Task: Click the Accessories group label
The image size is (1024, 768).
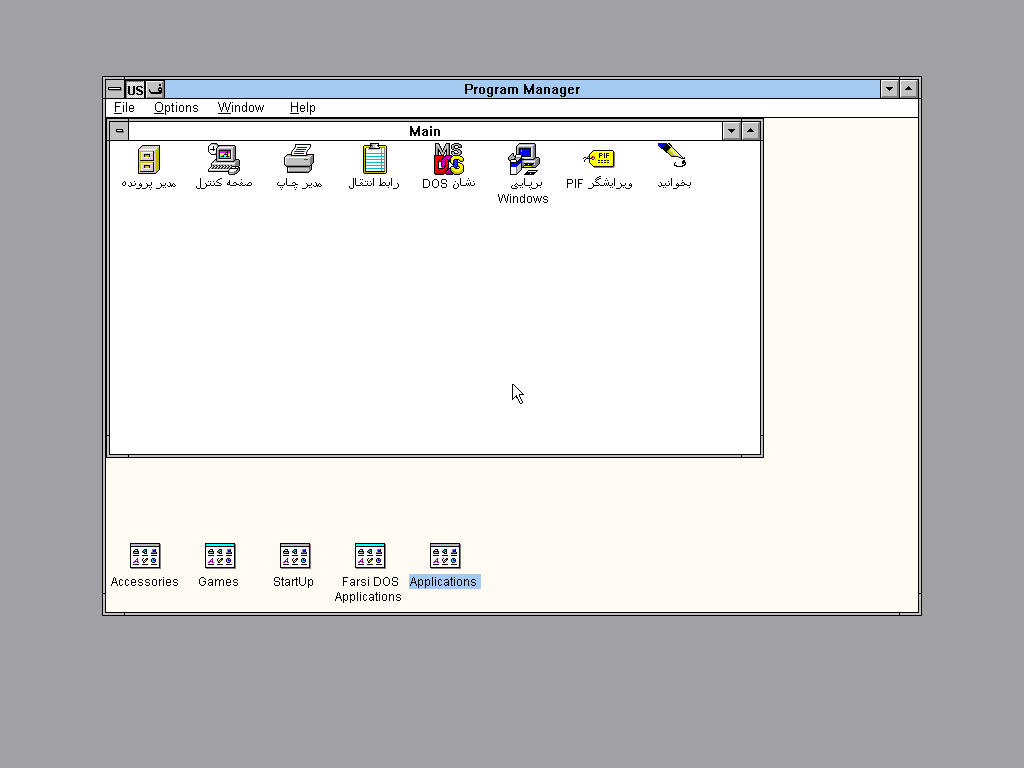Action: point(144,582)
